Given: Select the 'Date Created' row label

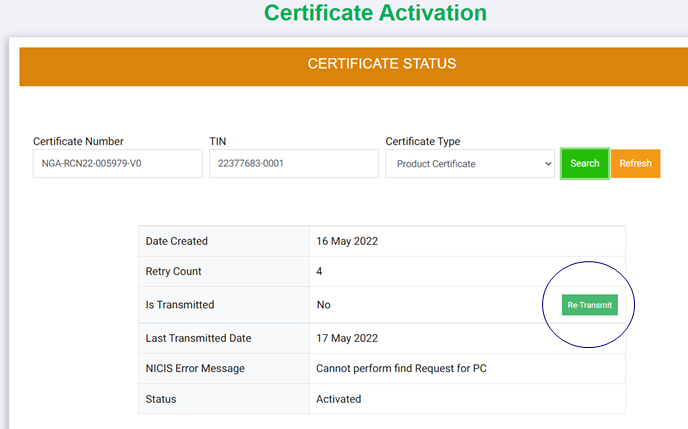Looking at the screenshot, I should (x=176, y=241).
